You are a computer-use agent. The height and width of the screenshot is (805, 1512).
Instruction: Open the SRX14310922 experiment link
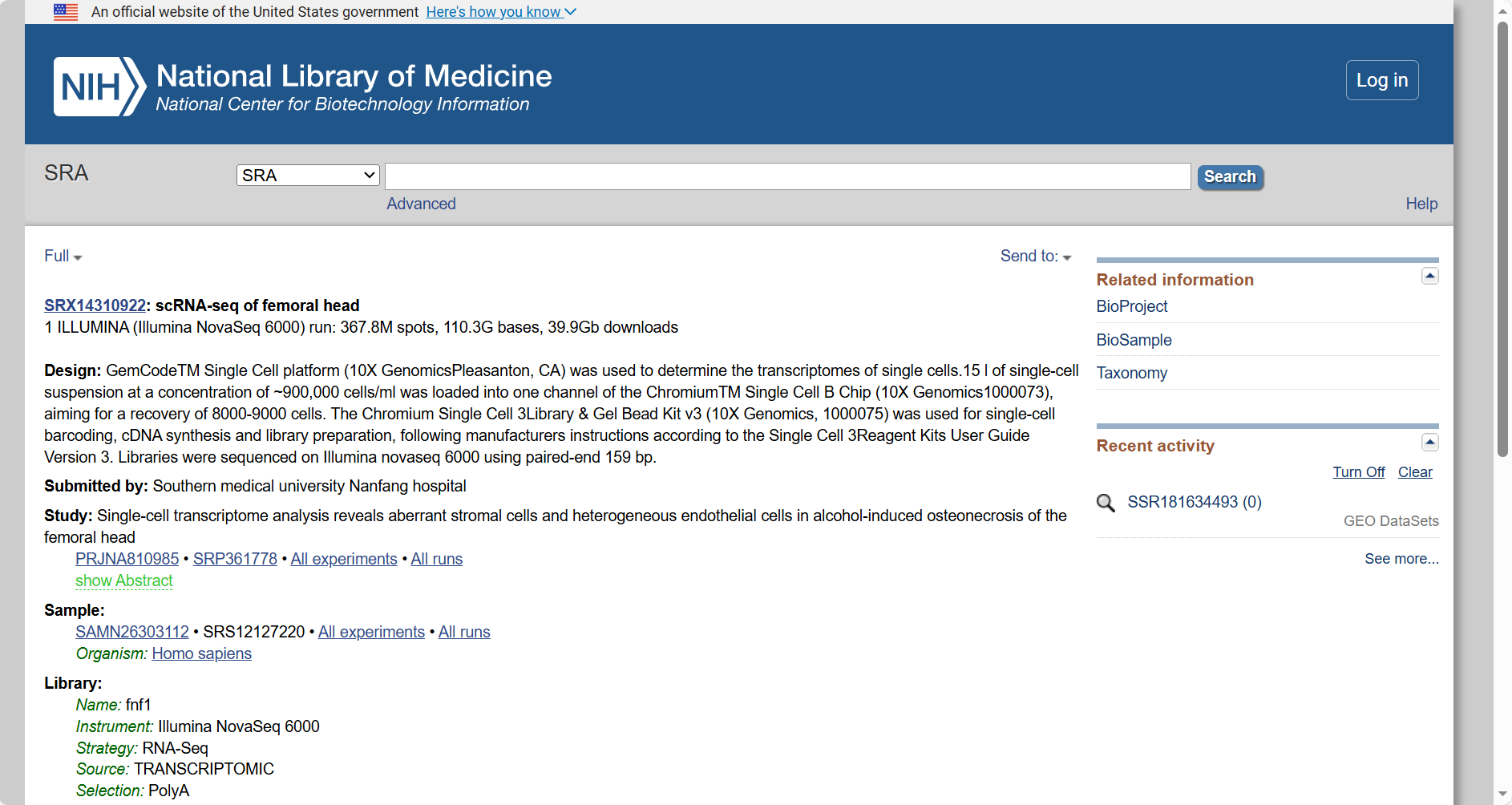95,305
